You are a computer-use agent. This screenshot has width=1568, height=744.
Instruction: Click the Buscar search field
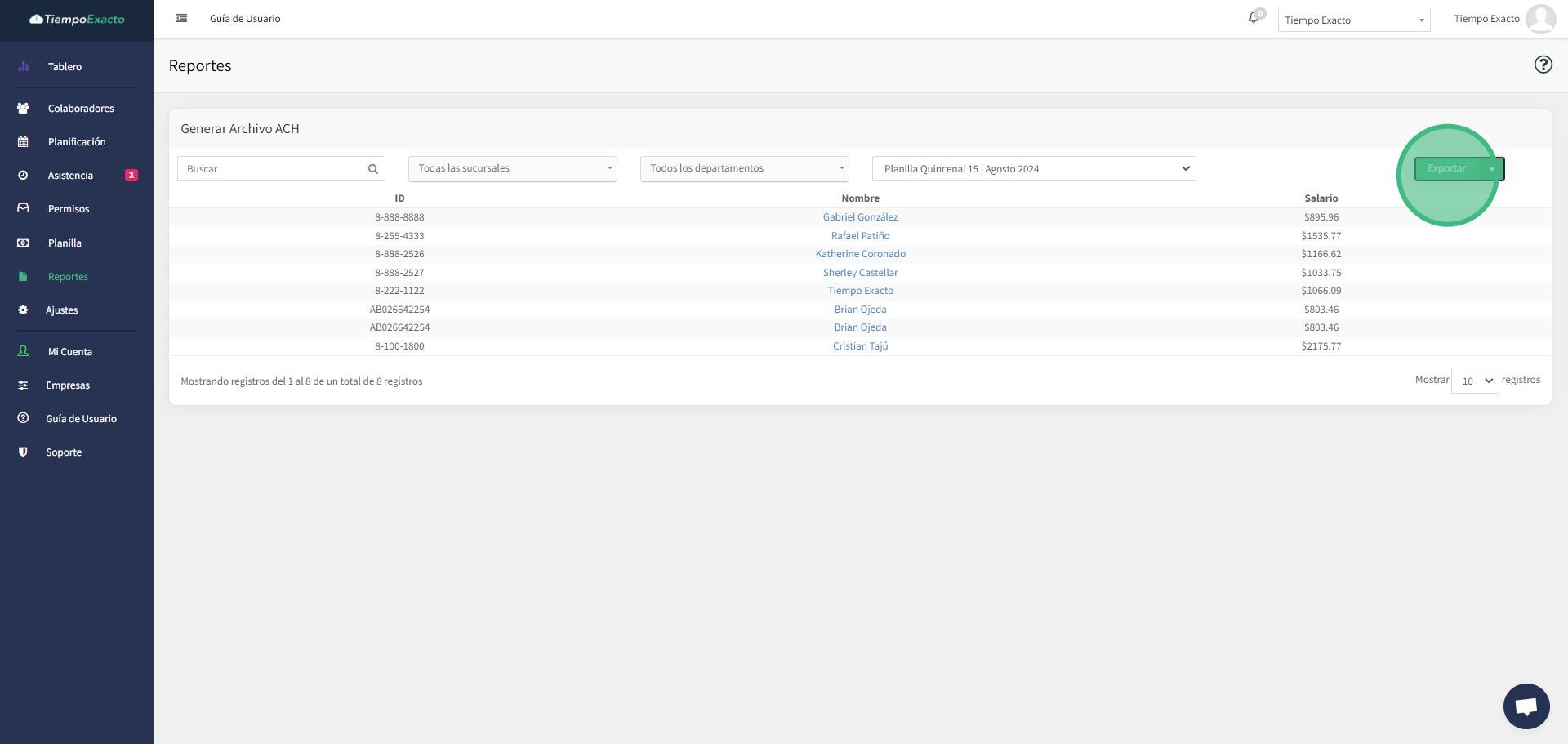pos(274,169)
